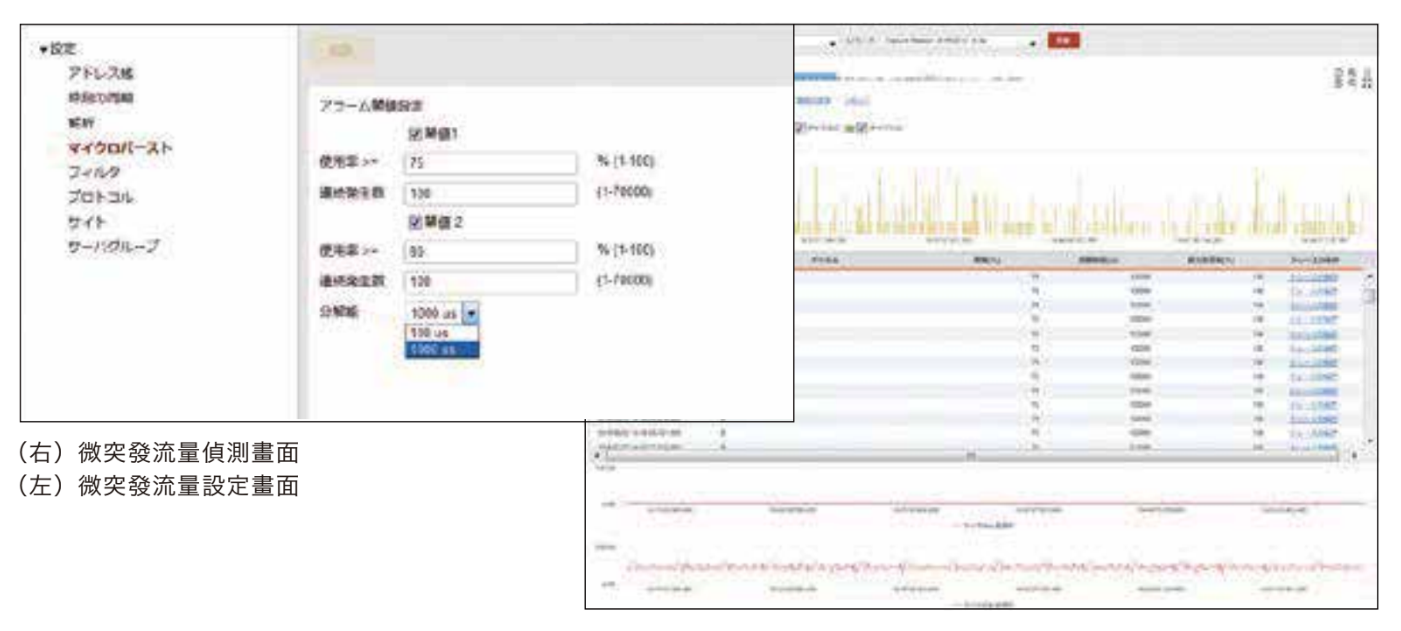Toggle the 閾値1 checkbox
Screen dimensions: 1401x631
click(x=415, y=134)
